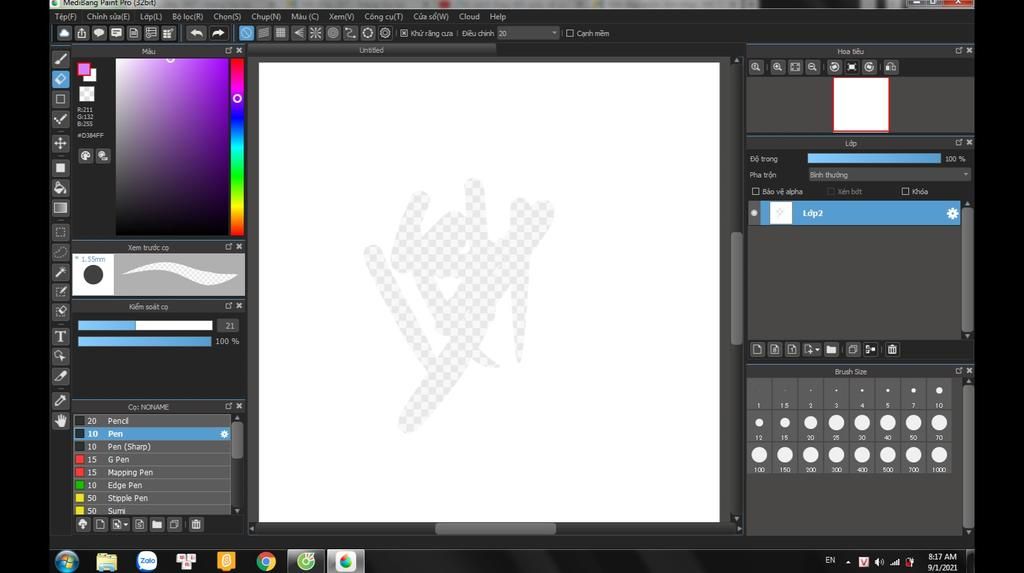This screenshot has width=1024, height=573.
Task: Open add-brush dropdown arrow in brush panel
Action: [125, 525]
